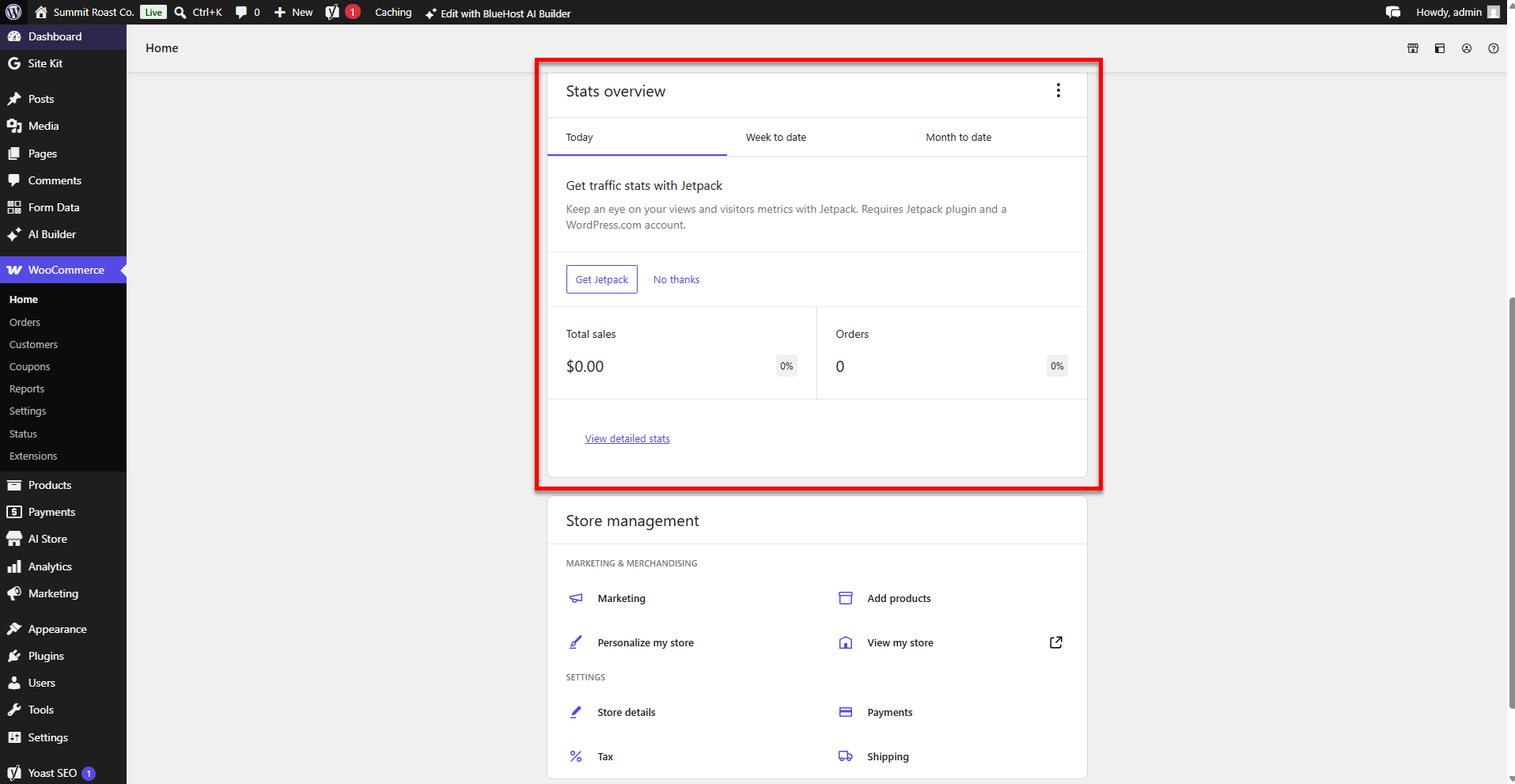Screen dimensions: 1515x784
Task: Open WooCommerce Extensions submenu
Action: click(x=33, y=456)
